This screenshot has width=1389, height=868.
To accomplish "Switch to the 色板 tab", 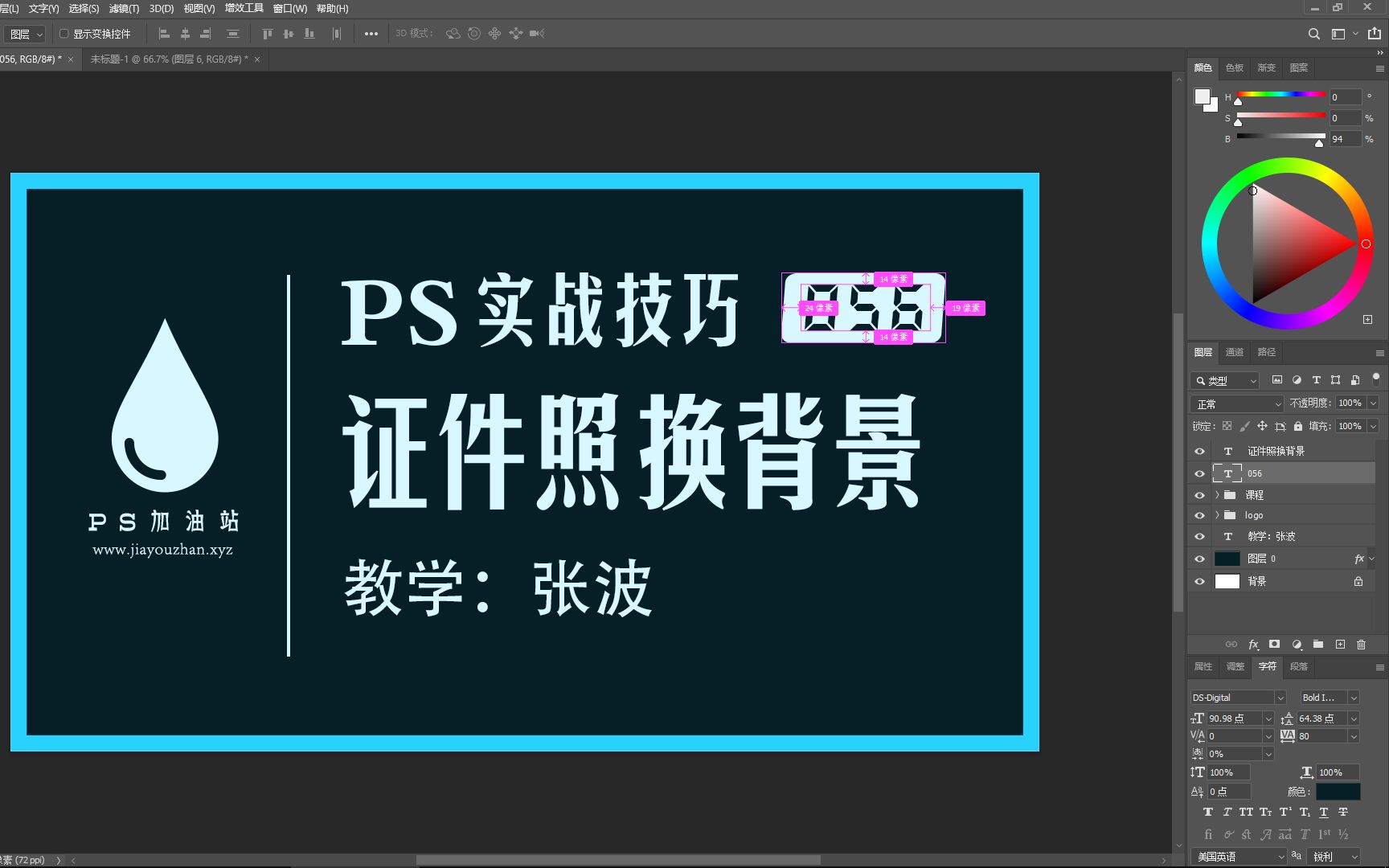I will tap(1235, 68).
